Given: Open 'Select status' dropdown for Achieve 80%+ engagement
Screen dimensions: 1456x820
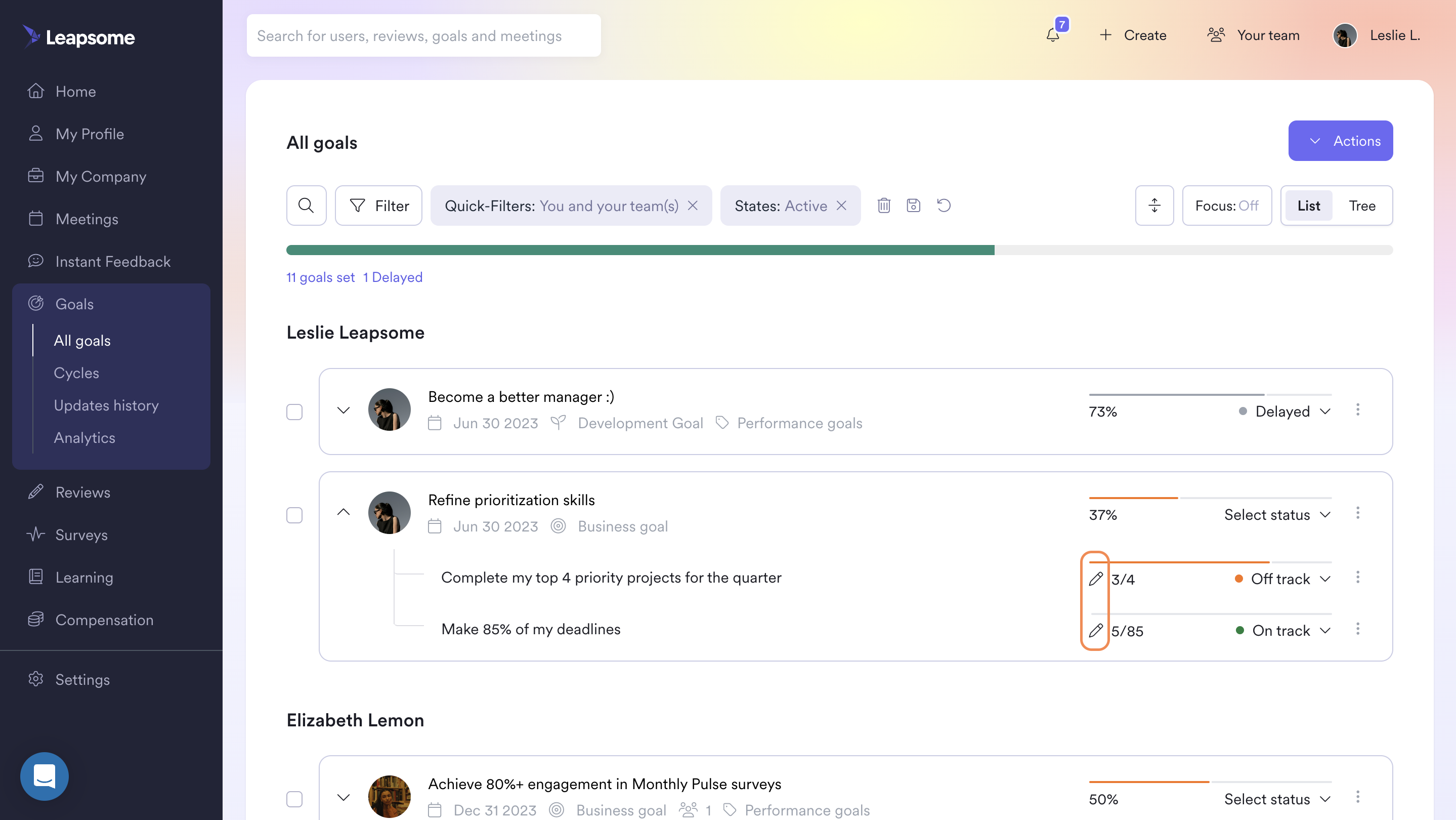Looking at the screenshot, I should (1277, 799).
